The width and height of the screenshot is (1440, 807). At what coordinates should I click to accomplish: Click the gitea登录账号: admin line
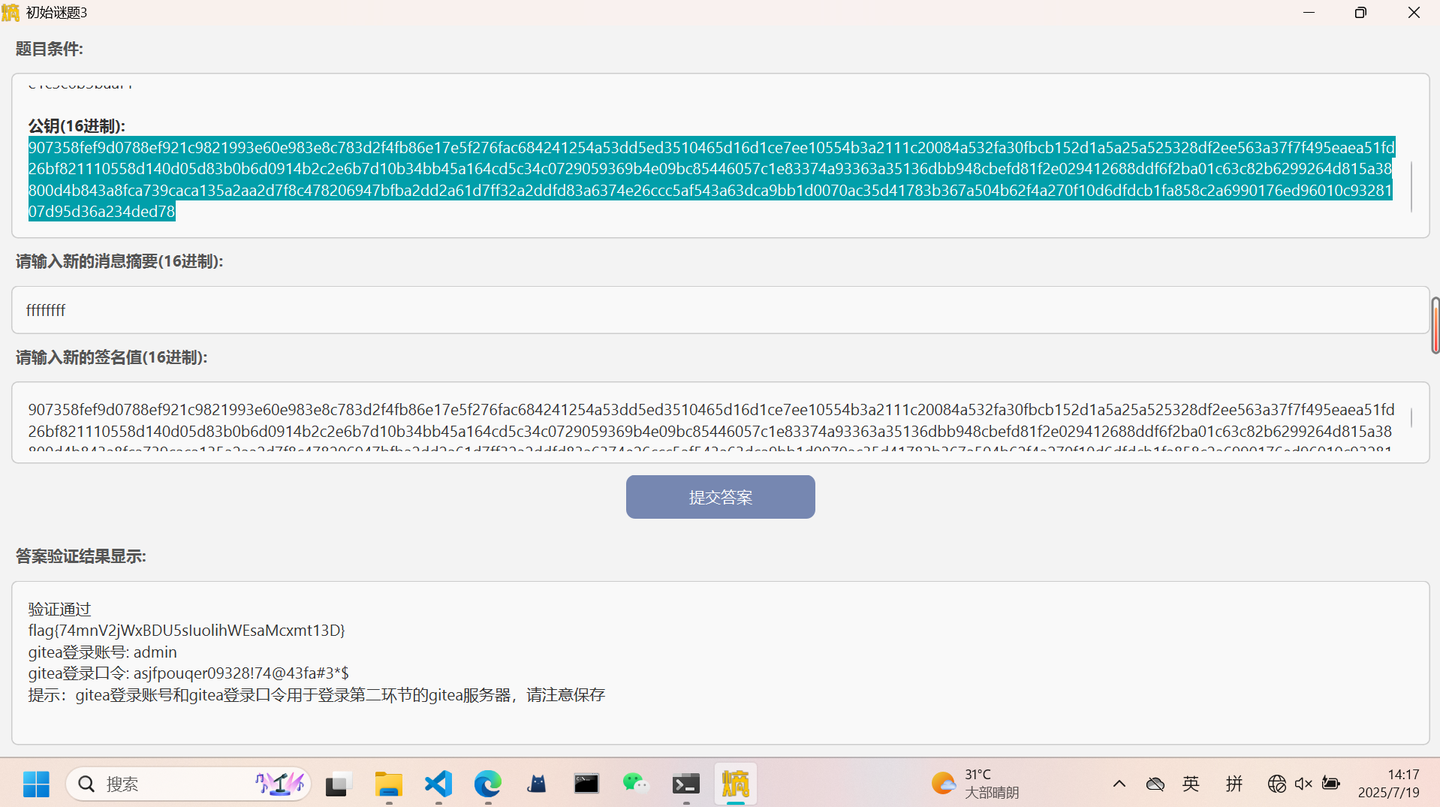103,652
